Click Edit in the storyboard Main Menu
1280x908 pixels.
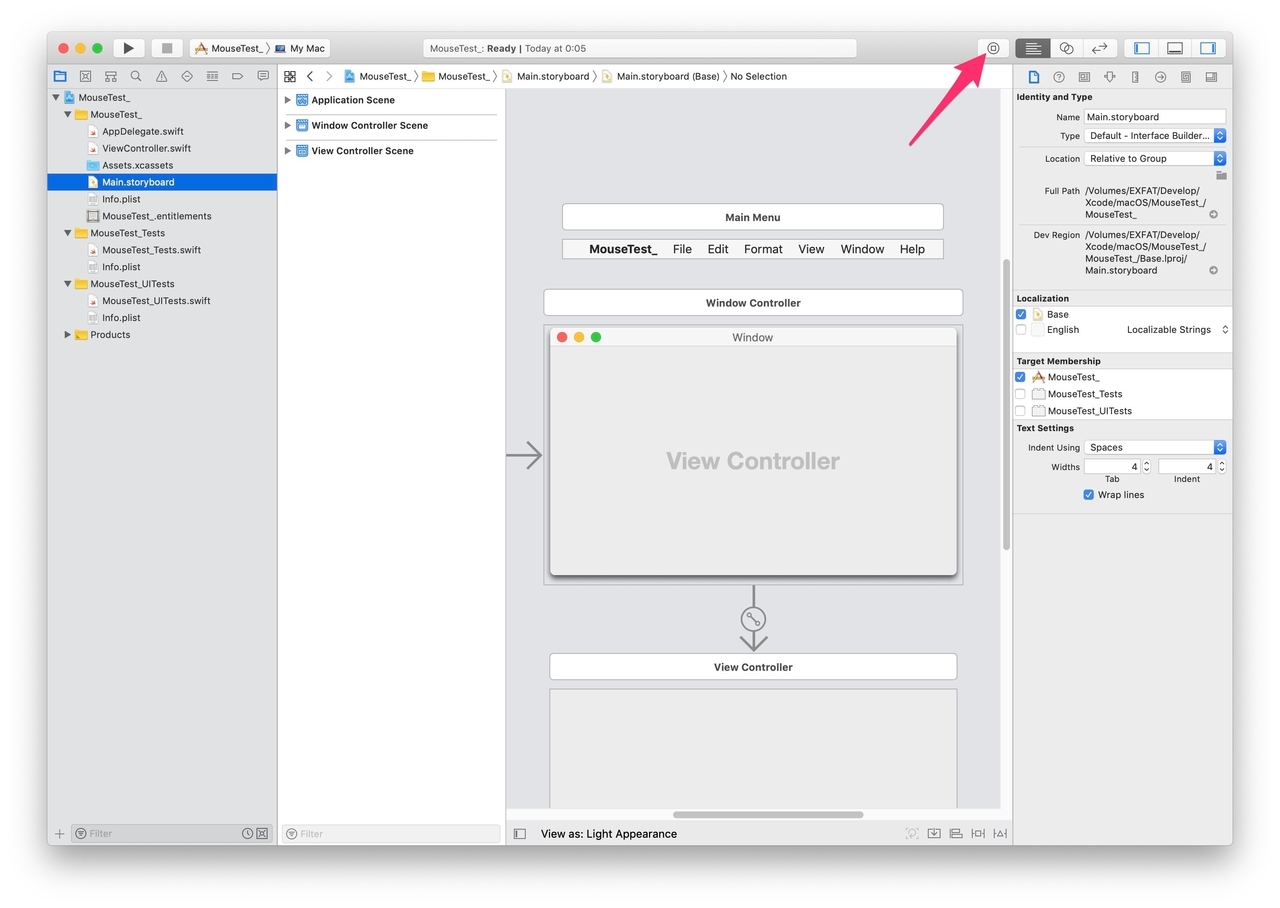[718, 249]
